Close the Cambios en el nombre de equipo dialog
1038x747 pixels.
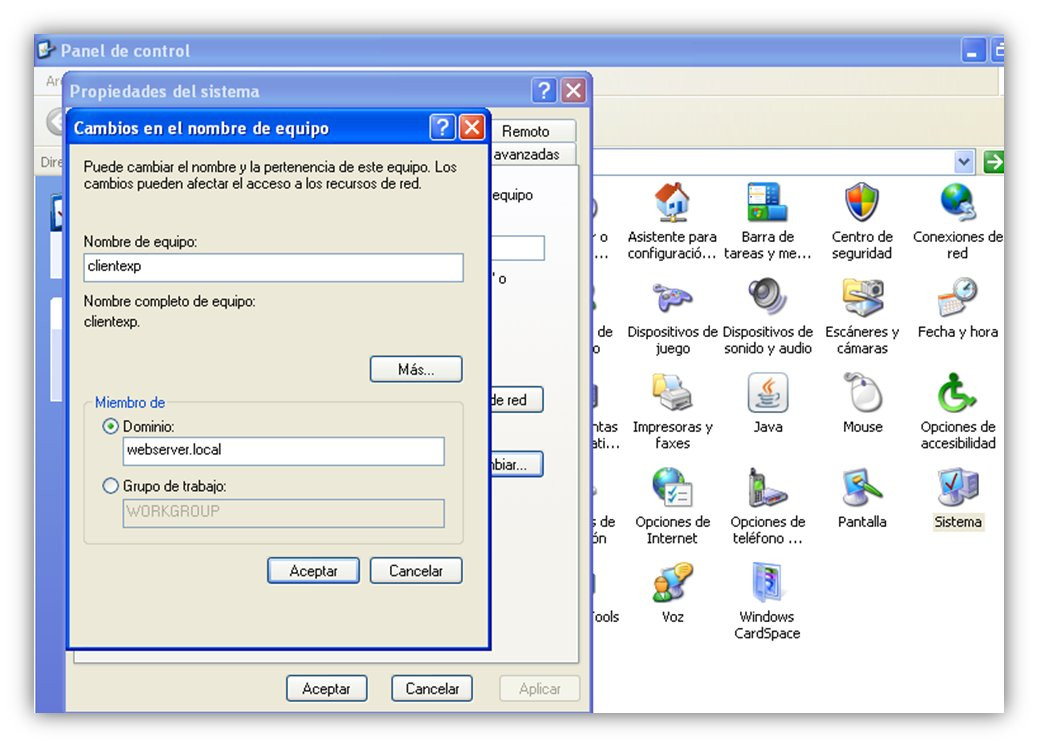click(472, 127)
